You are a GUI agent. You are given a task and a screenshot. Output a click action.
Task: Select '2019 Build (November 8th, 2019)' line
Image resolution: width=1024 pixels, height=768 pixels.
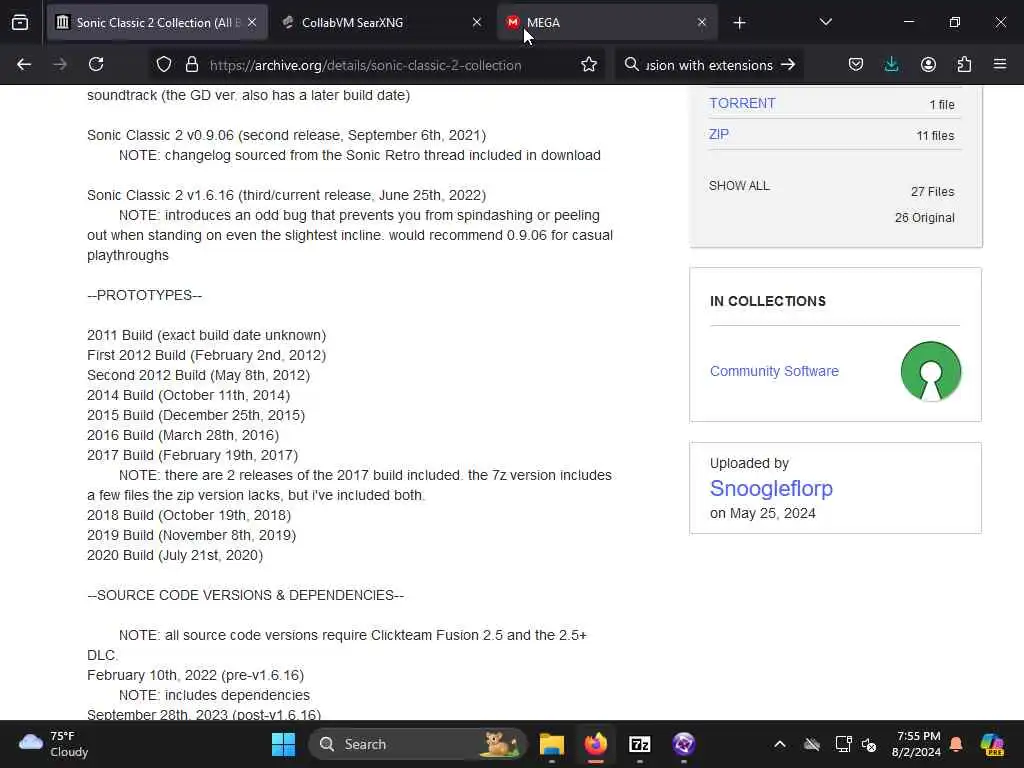[191, 535]
